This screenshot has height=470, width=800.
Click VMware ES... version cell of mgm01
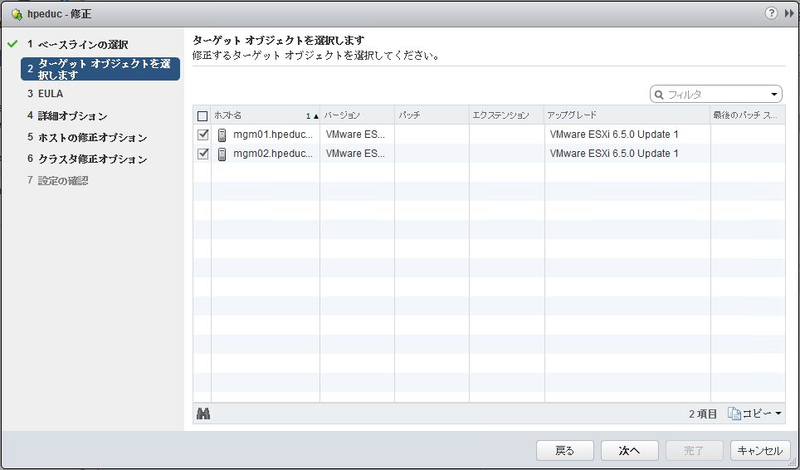tap(356, 135)
